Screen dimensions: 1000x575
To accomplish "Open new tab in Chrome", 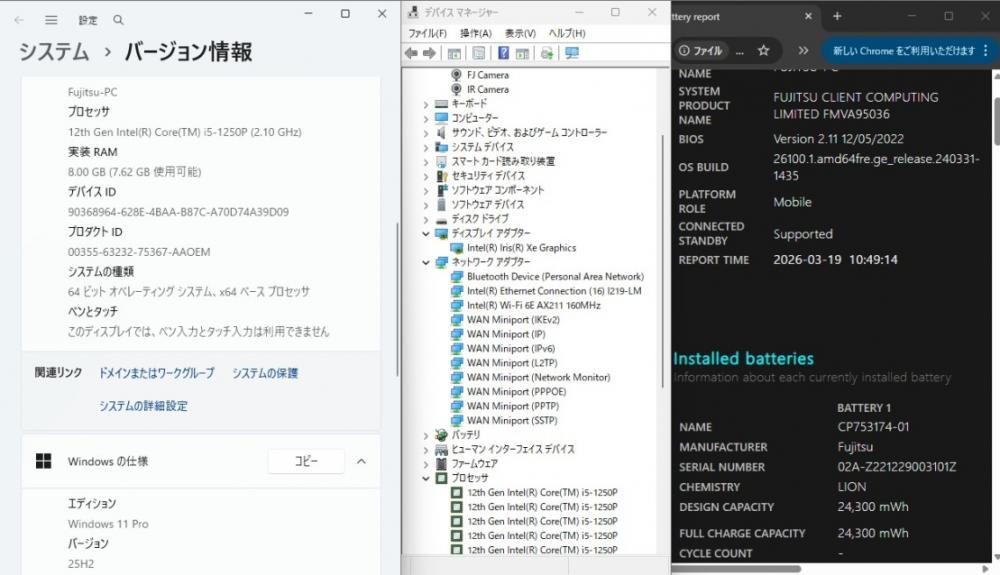I will (837, 17).
